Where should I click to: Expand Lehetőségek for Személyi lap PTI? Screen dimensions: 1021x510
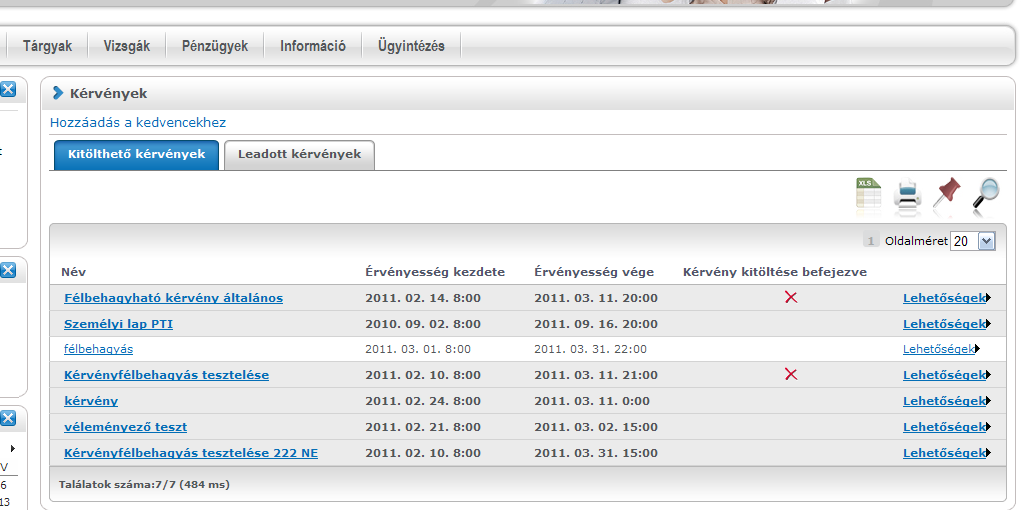tap(946, 324)
